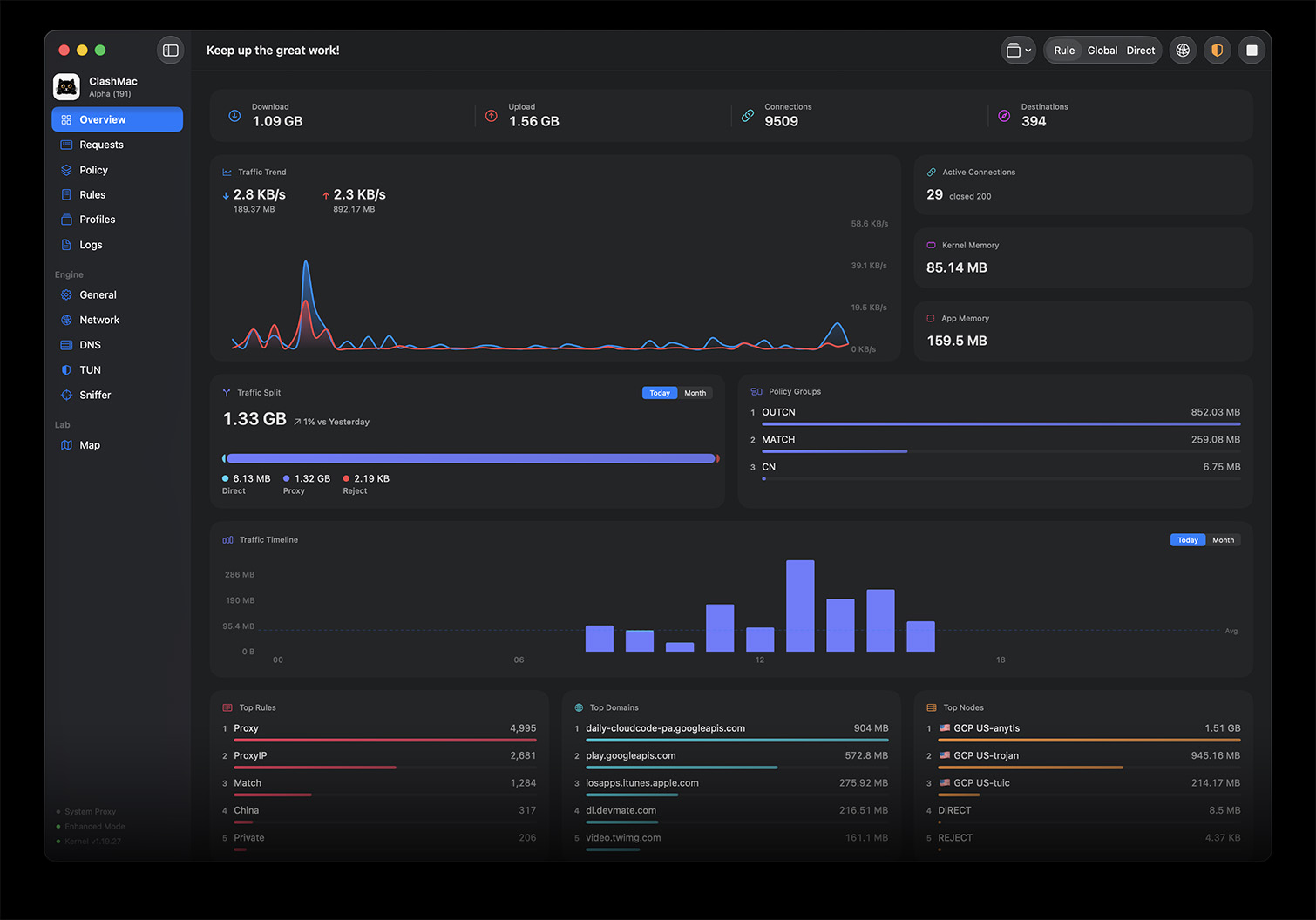
Task: Click the Upload arrow icon
Action: coord(492,116)
